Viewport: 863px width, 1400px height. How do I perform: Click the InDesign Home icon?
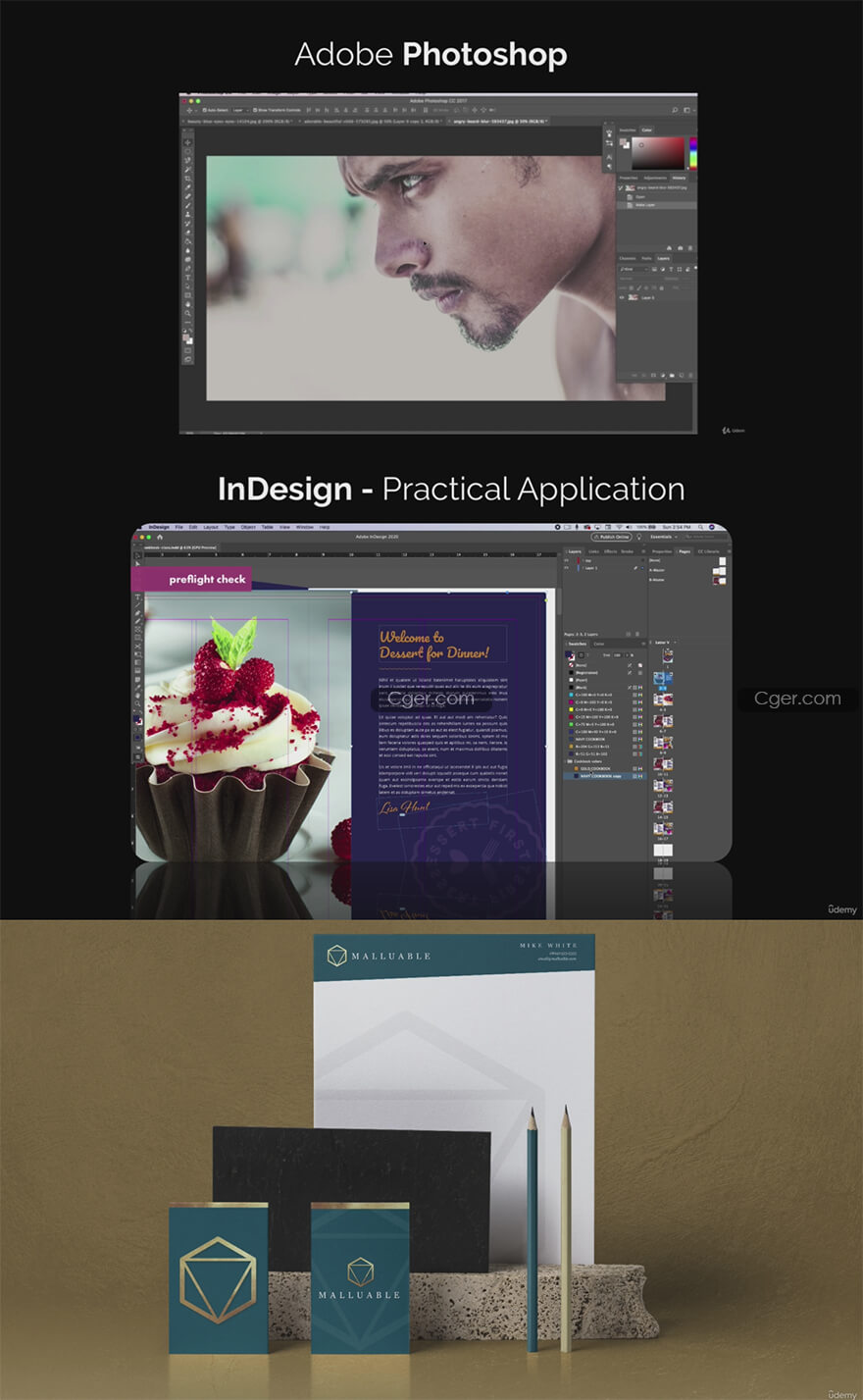[160, 537]
